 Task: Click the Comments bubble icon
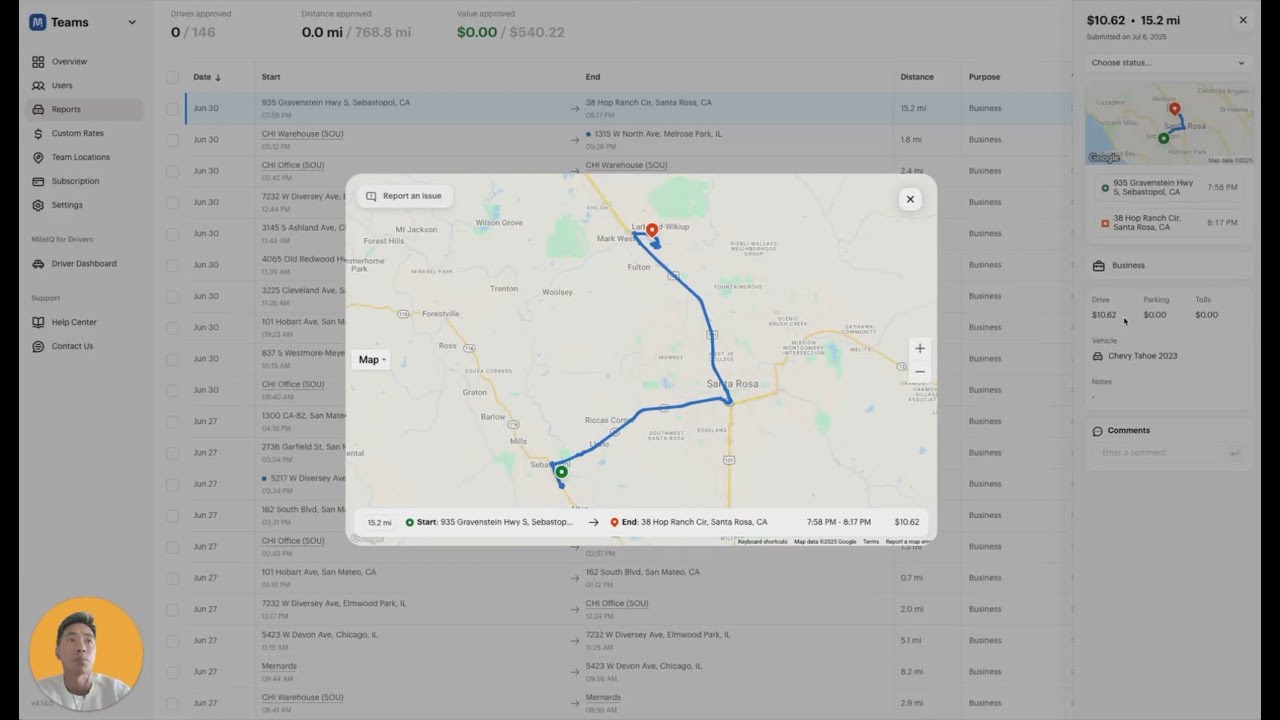(1098, 431)
